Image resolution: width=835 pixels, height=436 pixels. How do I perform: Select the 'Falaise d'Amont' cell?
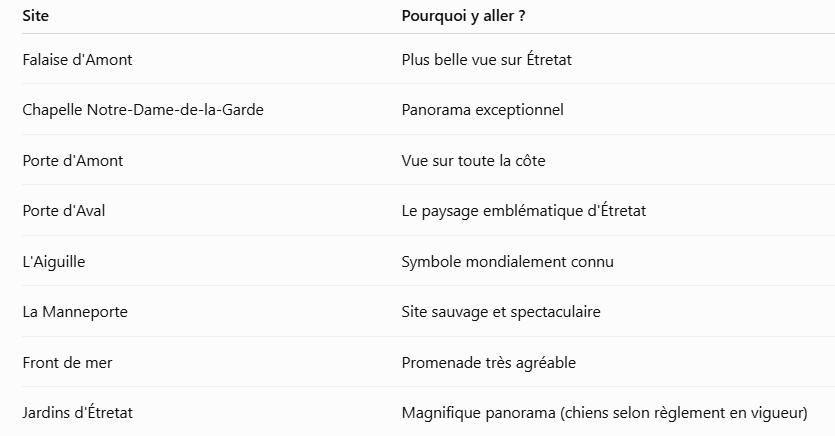point(77,60)
